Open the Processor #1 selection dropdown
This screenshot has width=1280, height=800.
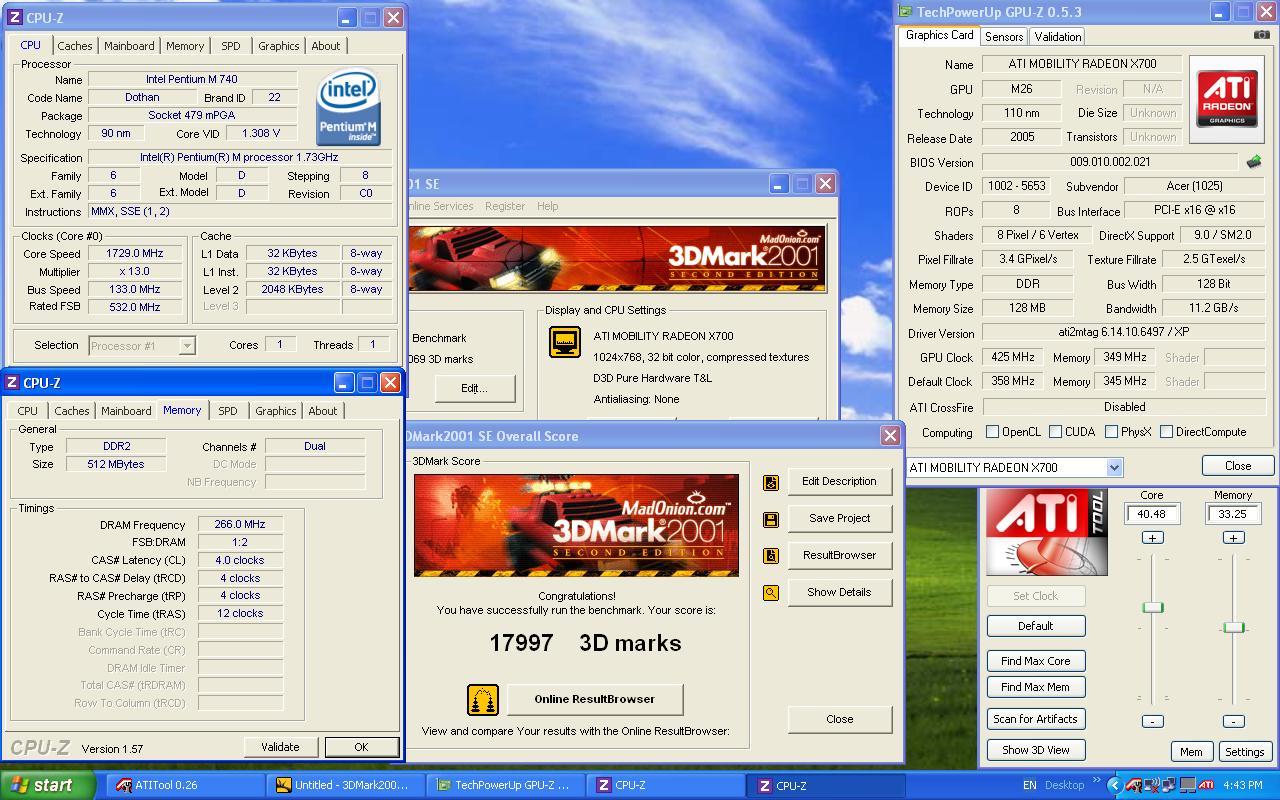click(x=186, y=345)
